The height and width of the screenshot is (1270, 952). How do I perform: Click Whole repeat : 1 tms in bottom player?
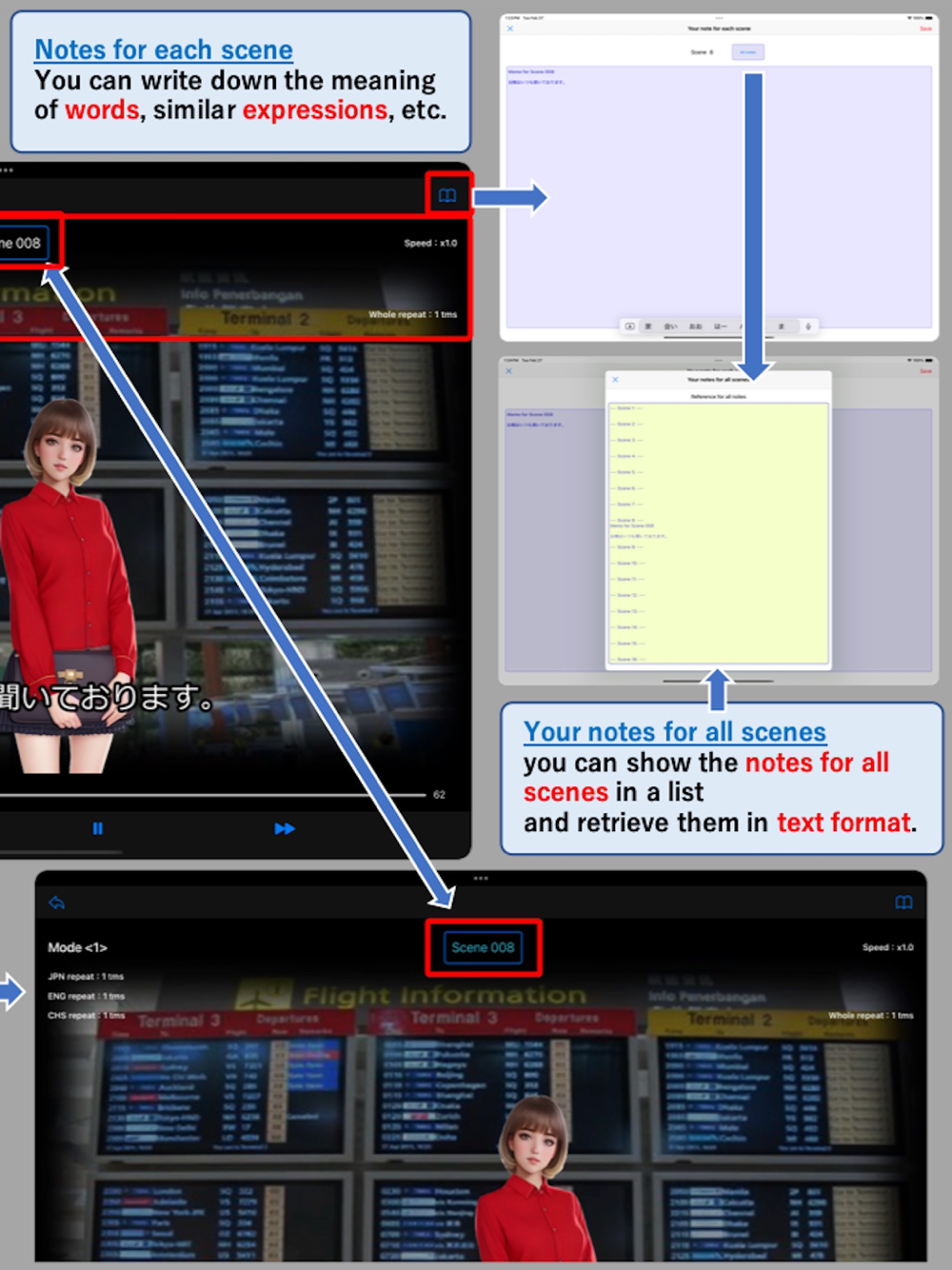pos(871,1016)
